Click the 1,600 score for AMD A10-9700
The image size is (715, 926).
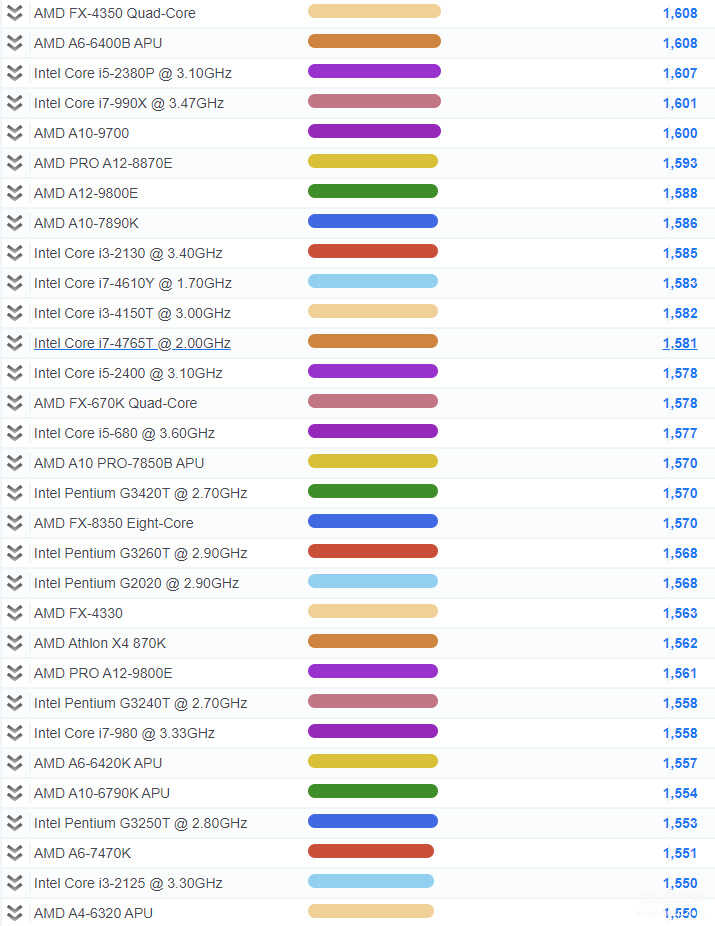680,133
